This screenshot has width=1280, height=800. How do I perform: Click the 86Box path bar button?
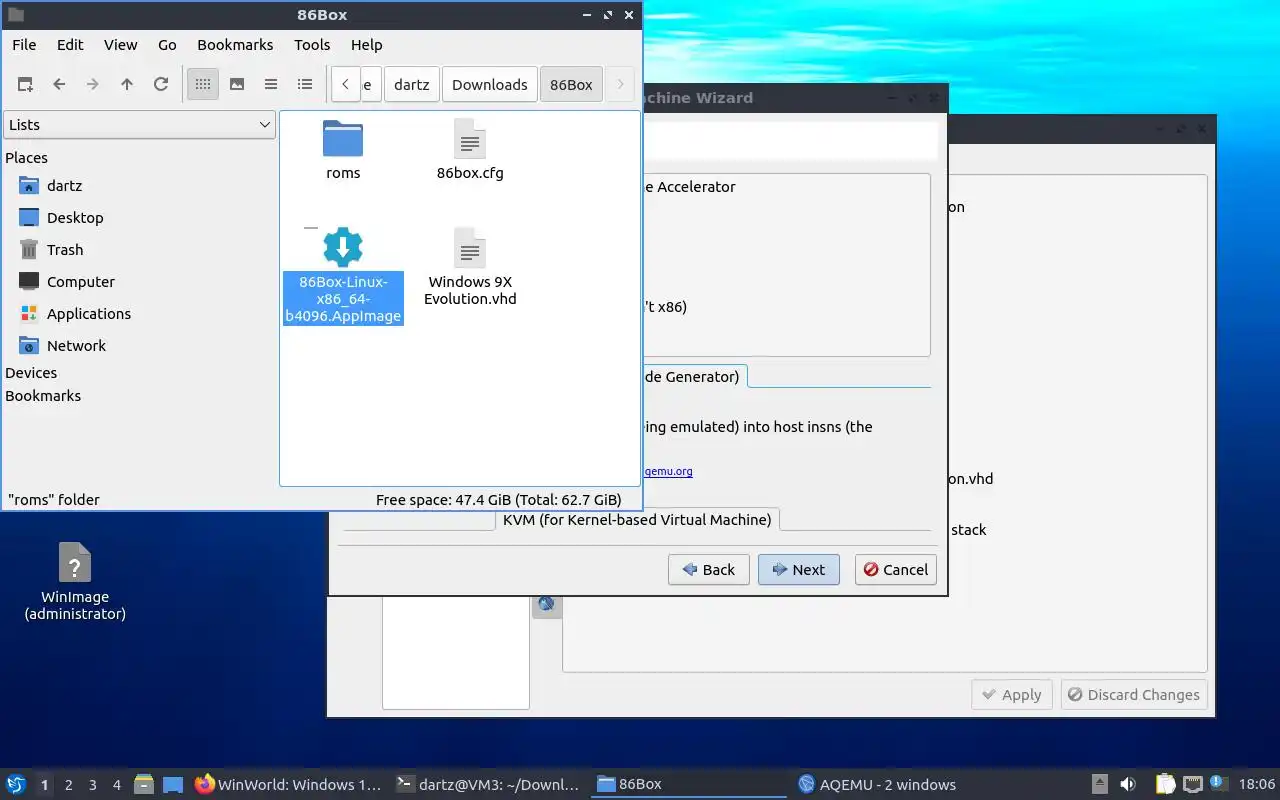tap(571, 85)
